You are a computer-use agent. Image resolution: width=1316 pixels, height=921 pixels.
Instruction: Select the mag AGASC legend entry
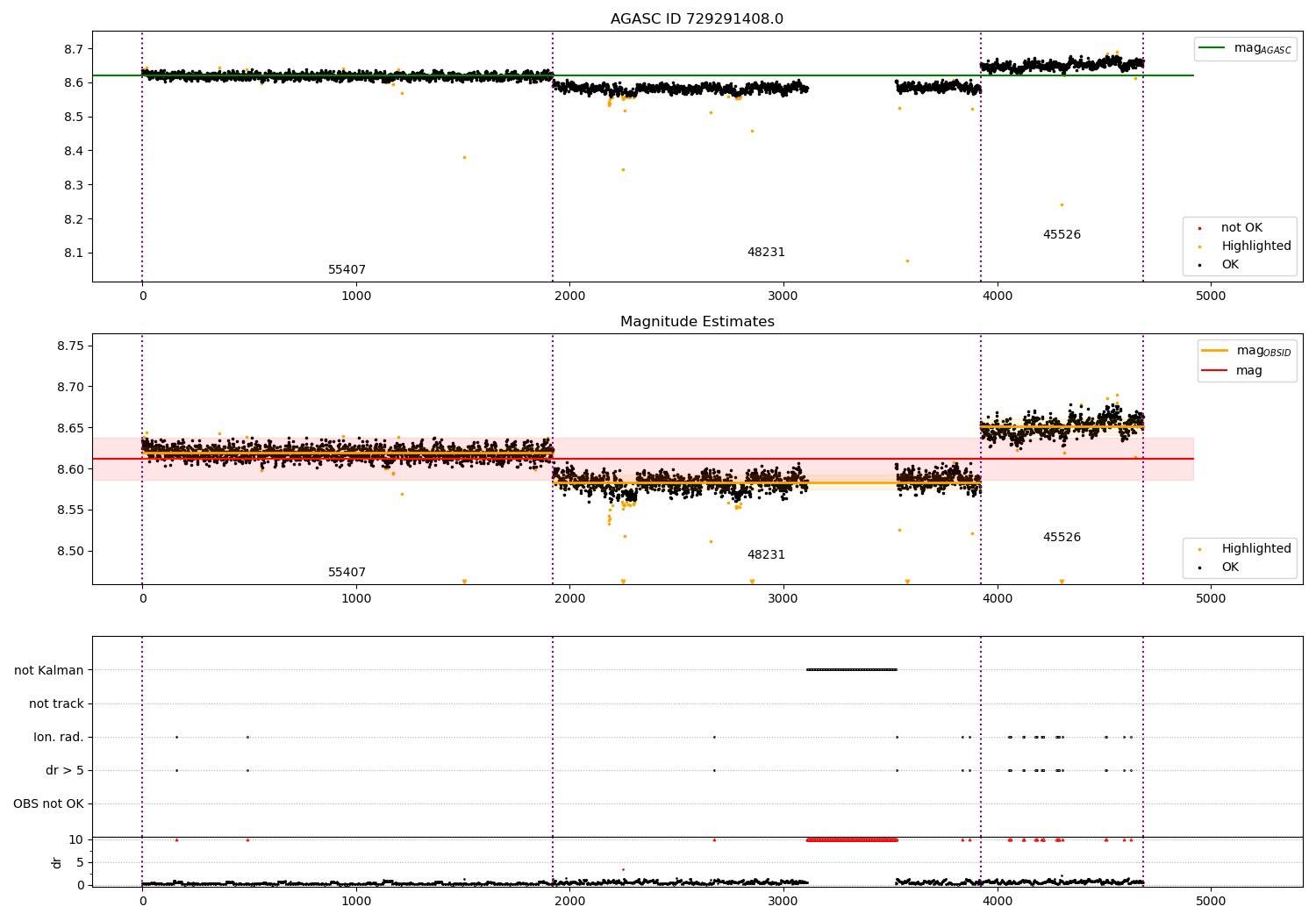tap(1245, 48)
